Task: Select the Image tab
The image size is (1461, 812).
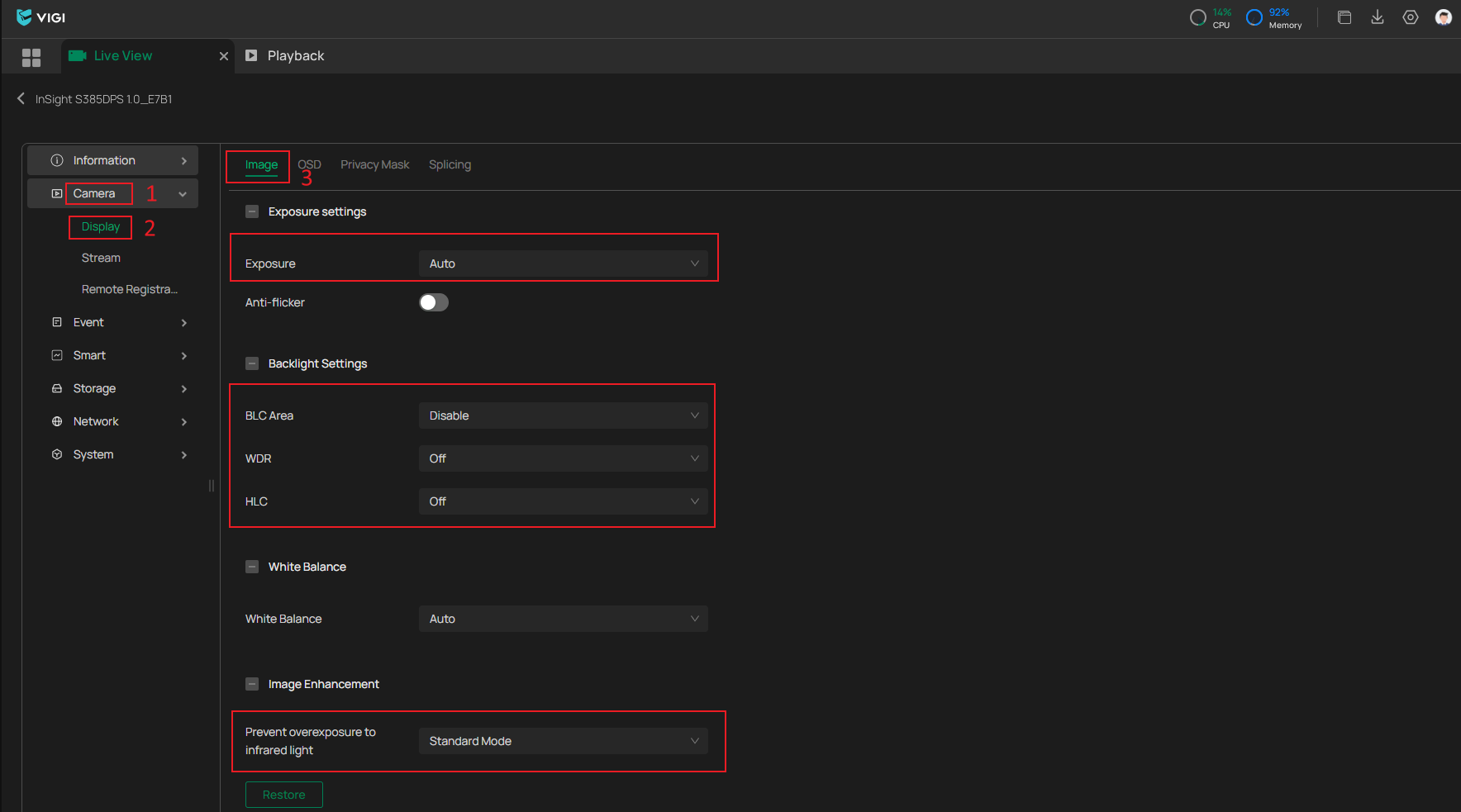Action: coord(261,164)
